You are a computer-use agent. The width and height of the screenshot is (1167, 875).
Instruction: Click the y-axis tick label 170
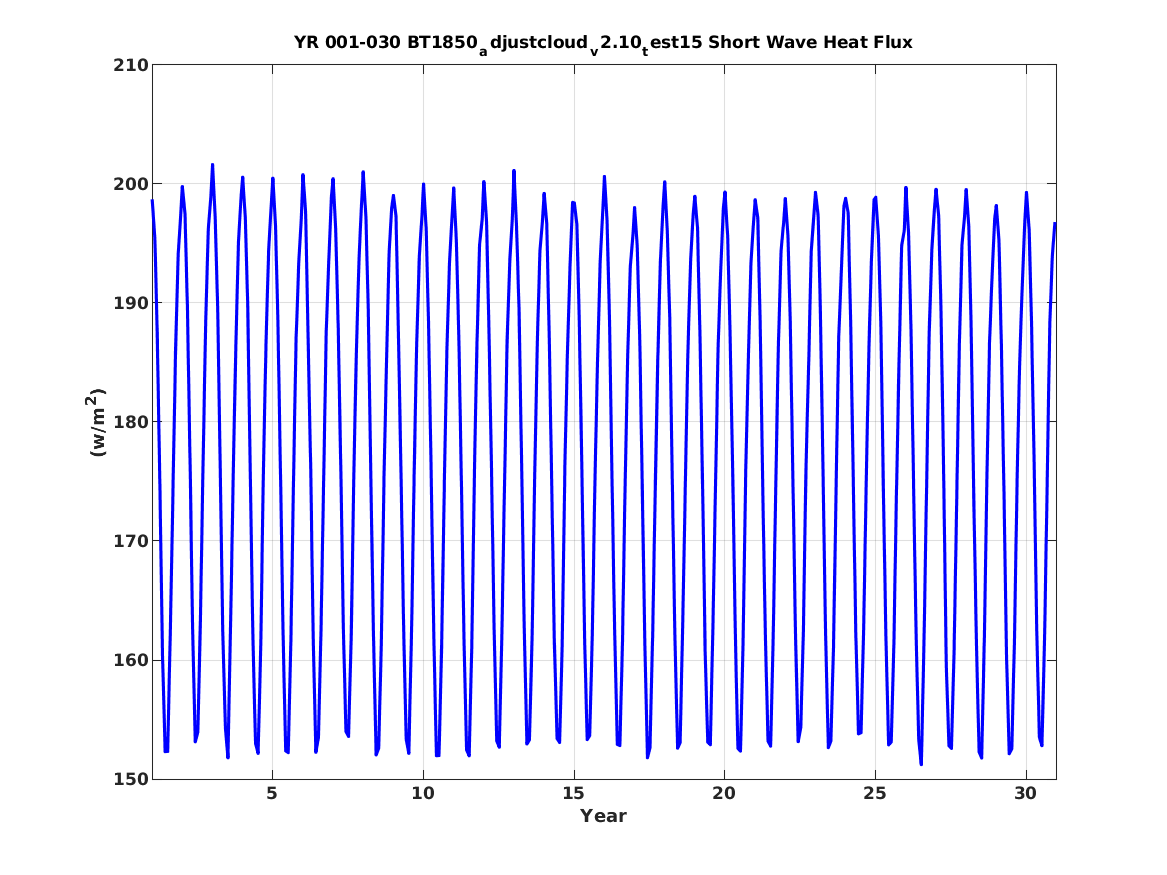pos(130,541)
